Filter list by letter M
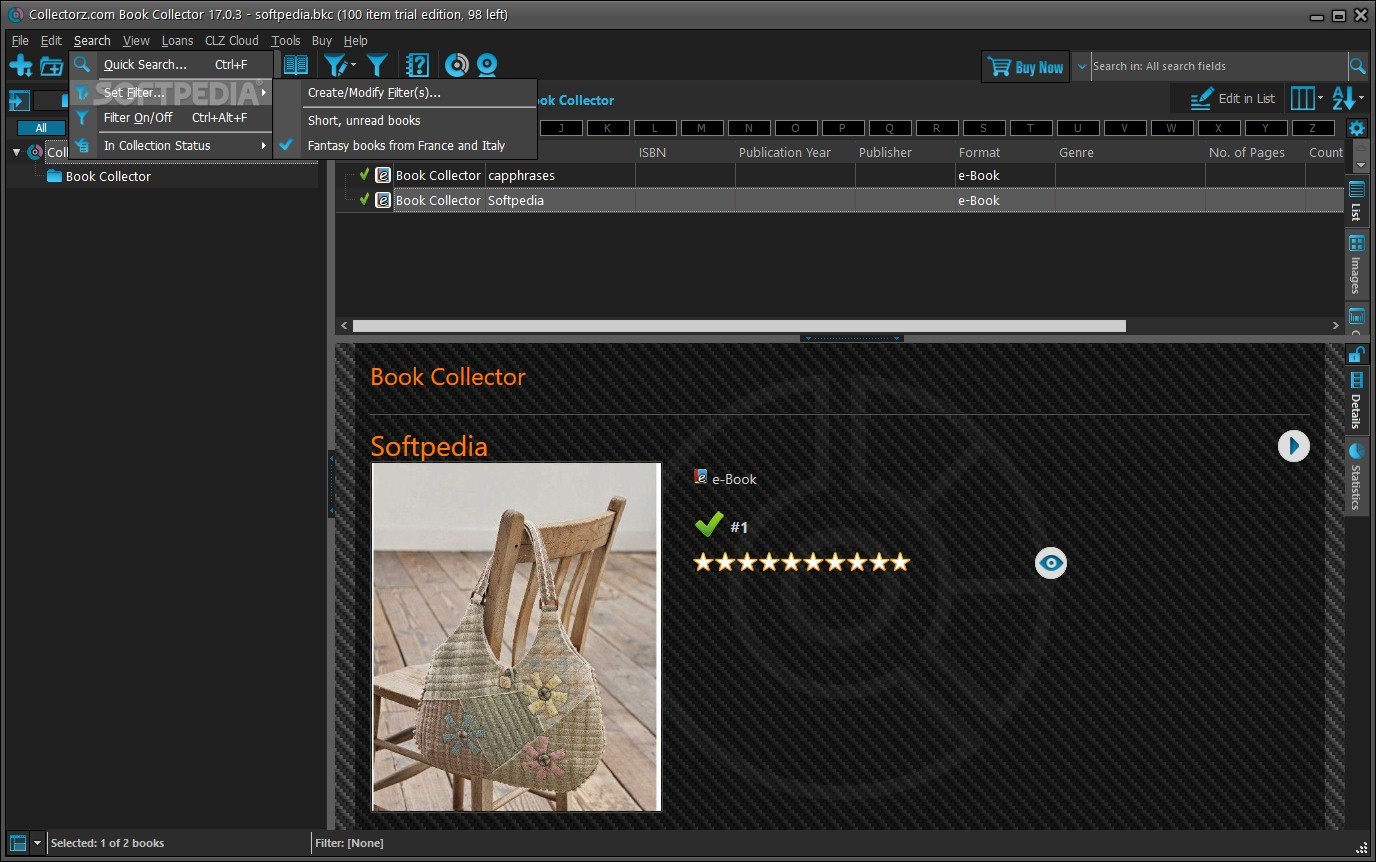Viewport: 1376px width, 862px height. pyautogui.click(x=701, y=128)
